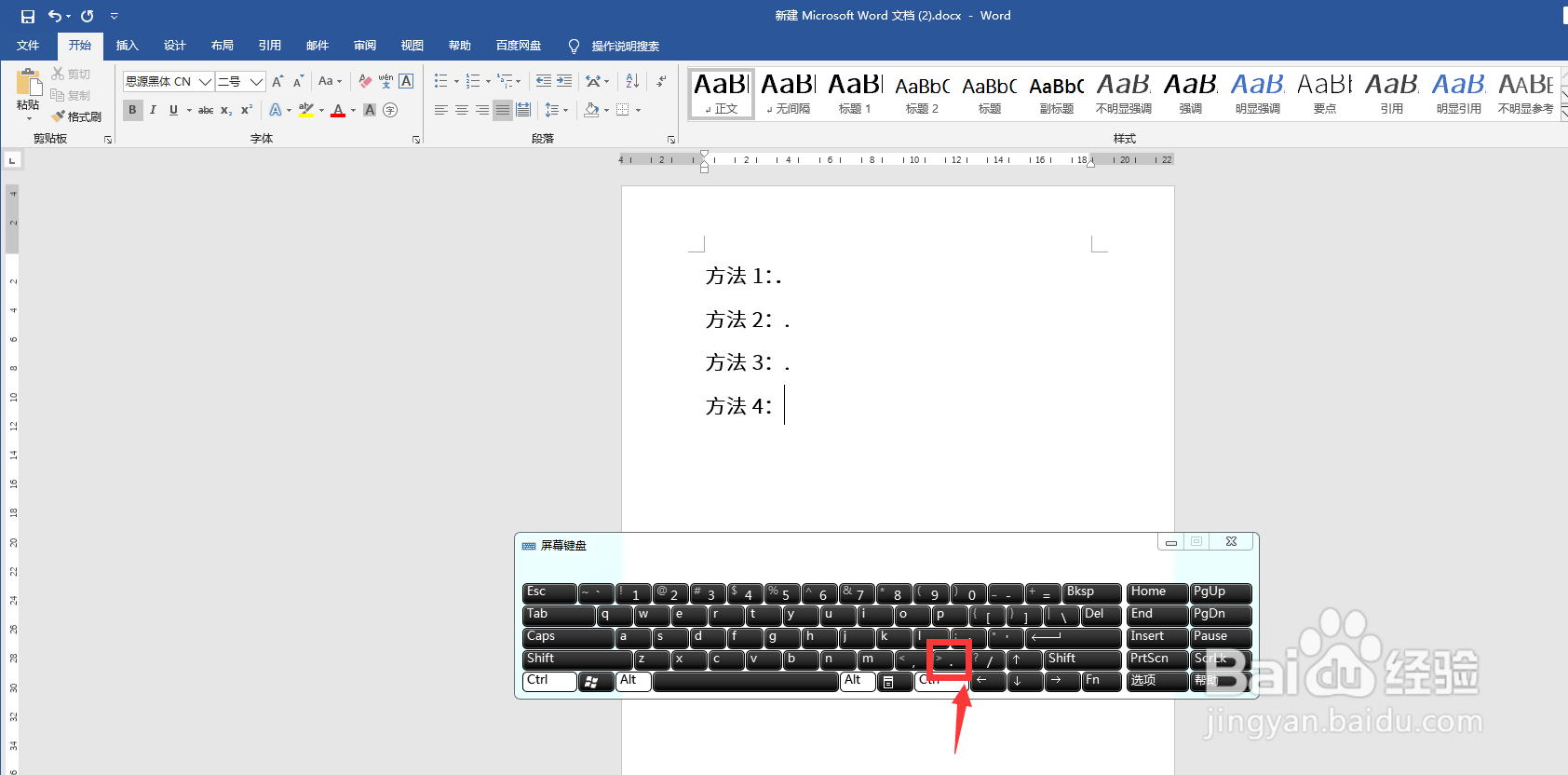1568x775 pixels.
Task: Save the document with the floppy disk icon
Action: coord(28,16)
